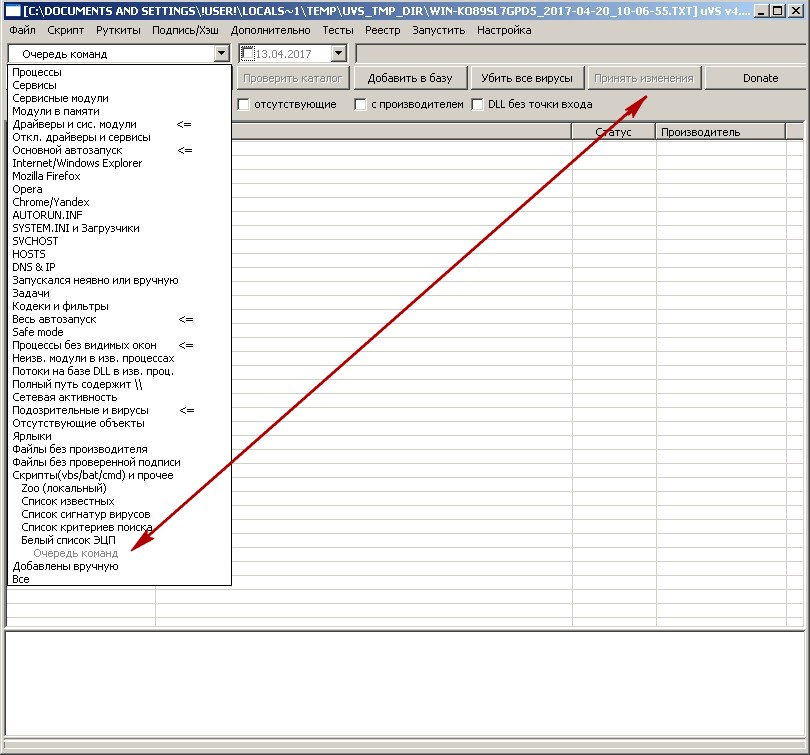
Task: Collapse the 'Очередь команд' category dropdown arrow
Action: coord(221,53)
